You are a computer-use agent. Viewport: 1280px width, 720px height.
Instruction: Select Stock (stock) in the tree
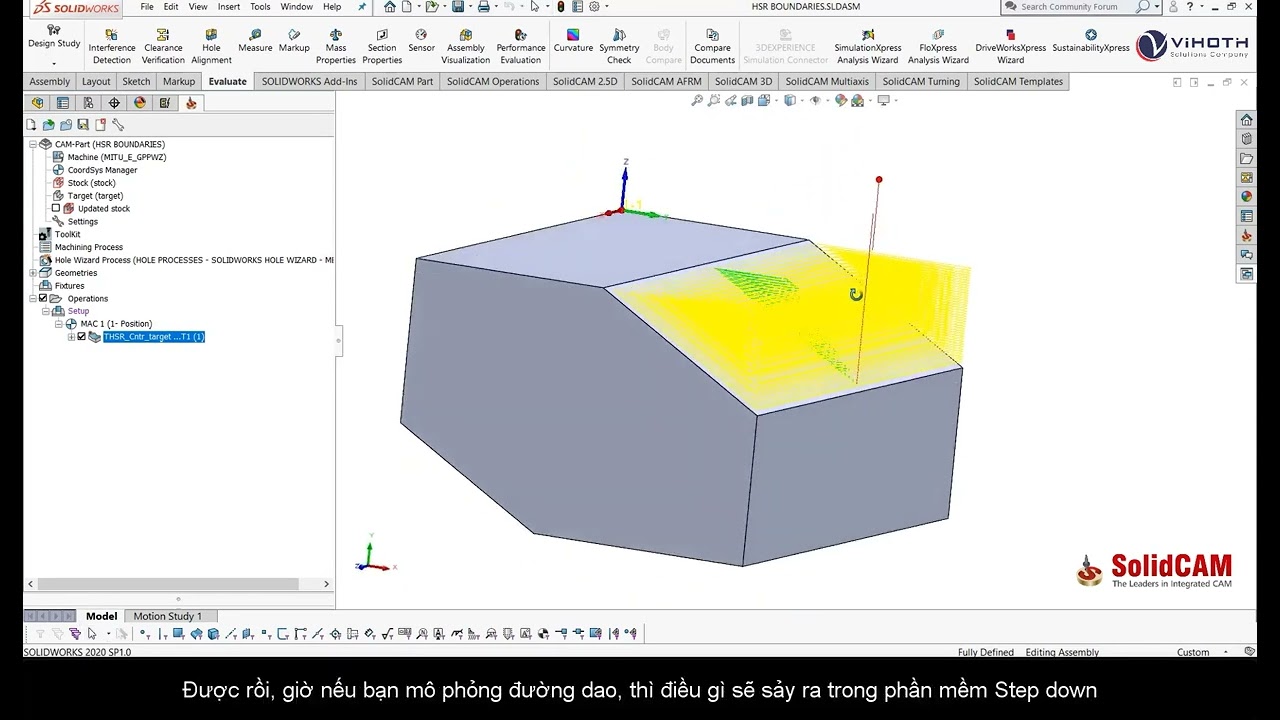[x=84, y=183]
